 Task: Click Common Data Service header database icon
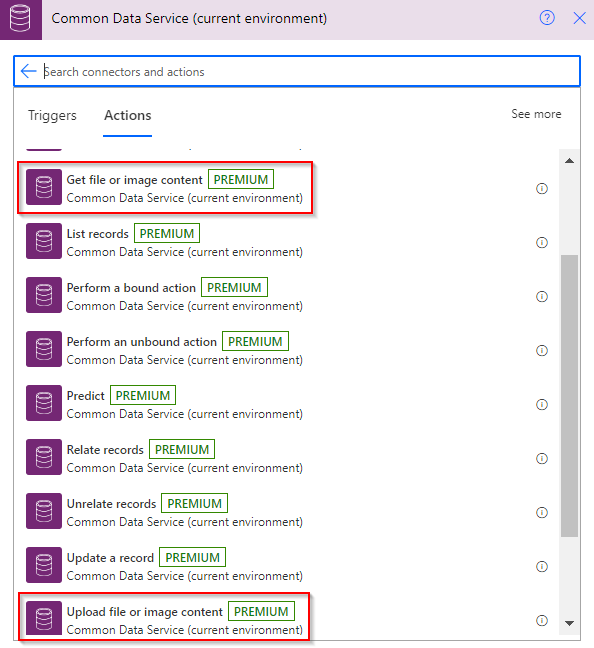pos(20,19)
